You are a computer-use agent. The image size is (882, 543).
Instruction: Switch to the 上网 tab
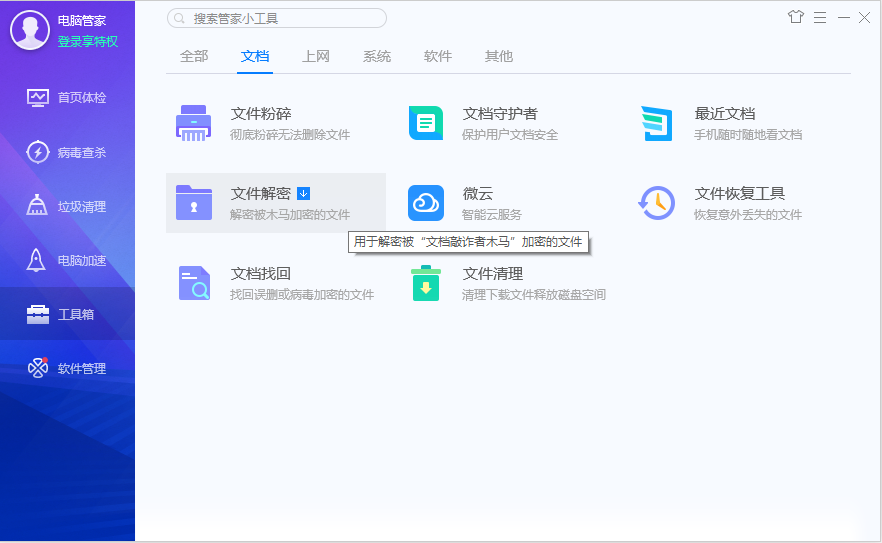click(x=316, y=56)
